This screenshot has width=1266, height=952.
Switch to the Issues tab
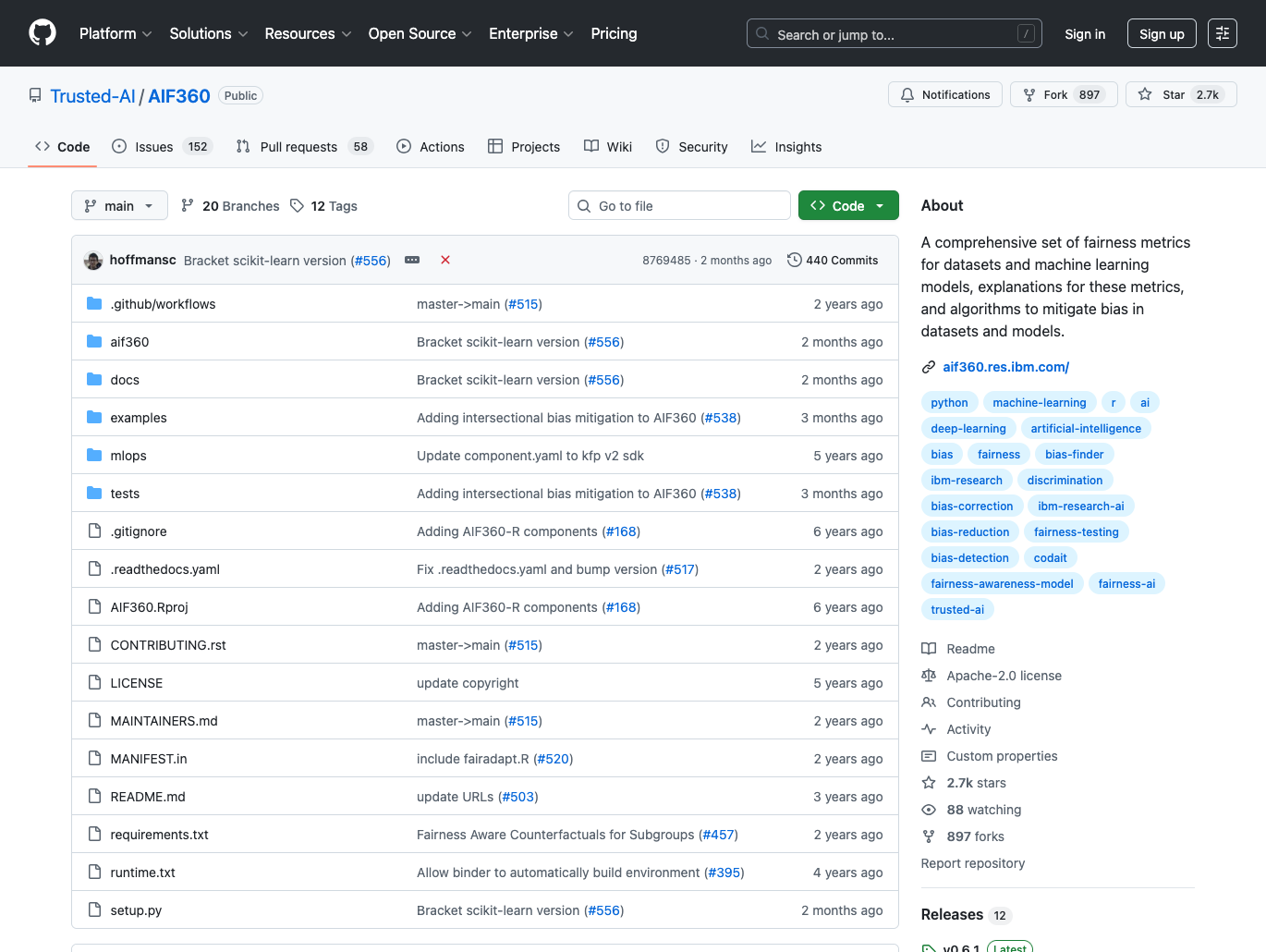pyautogui.click(x=153, y=147)
